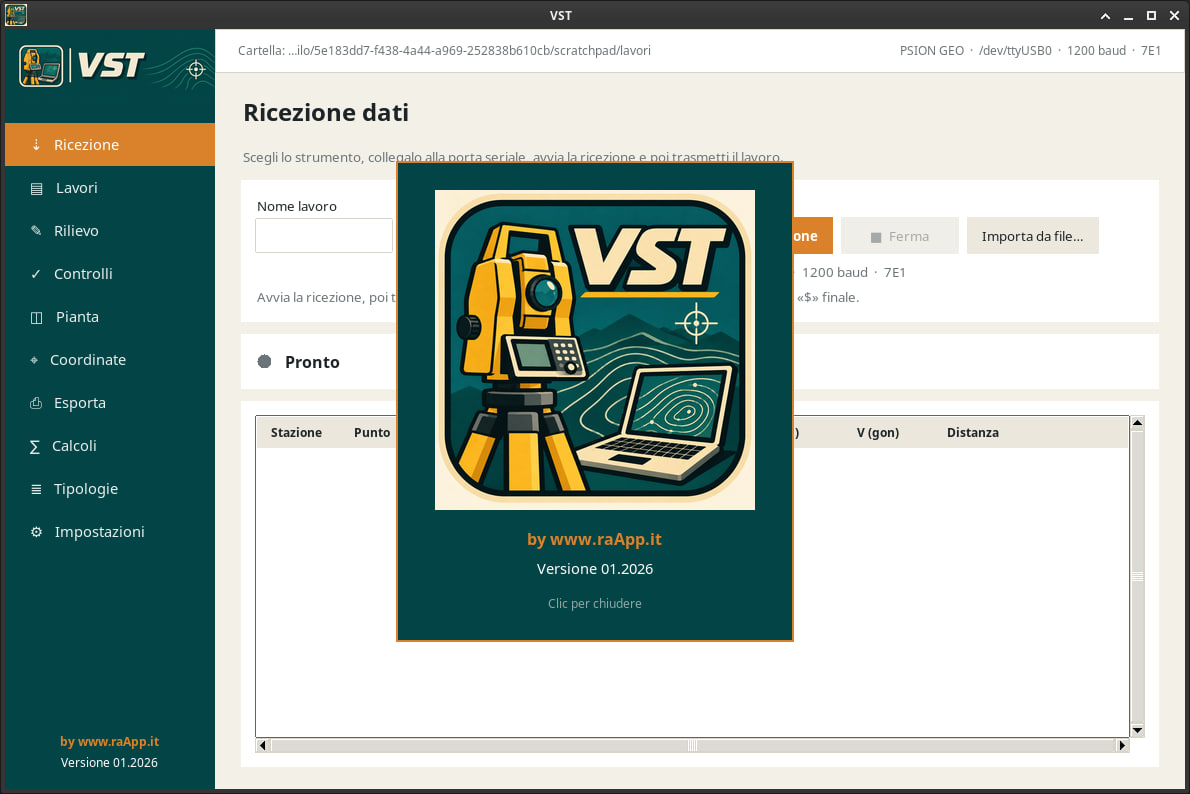Click the Coordinate diamond icon
Screen dimensions: 1190x794
click(x=34, y=360)
